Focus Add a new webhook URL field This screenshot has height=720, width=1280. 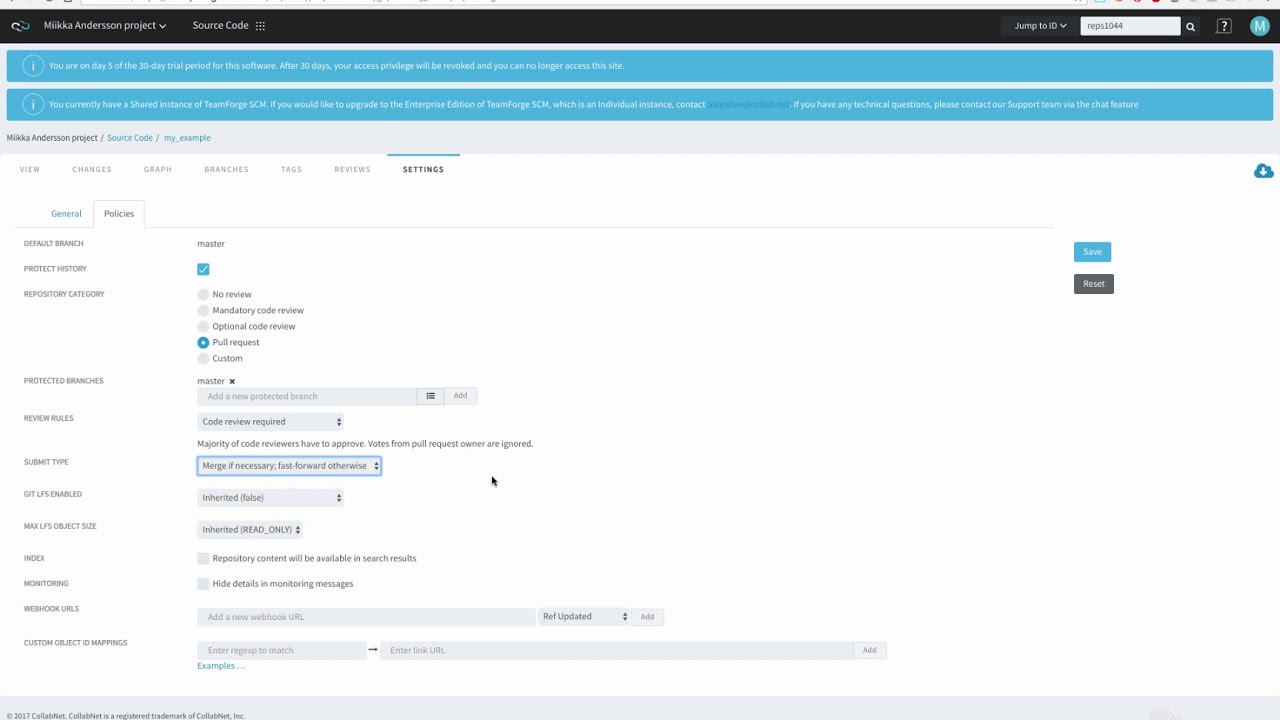tap(366, 617)
